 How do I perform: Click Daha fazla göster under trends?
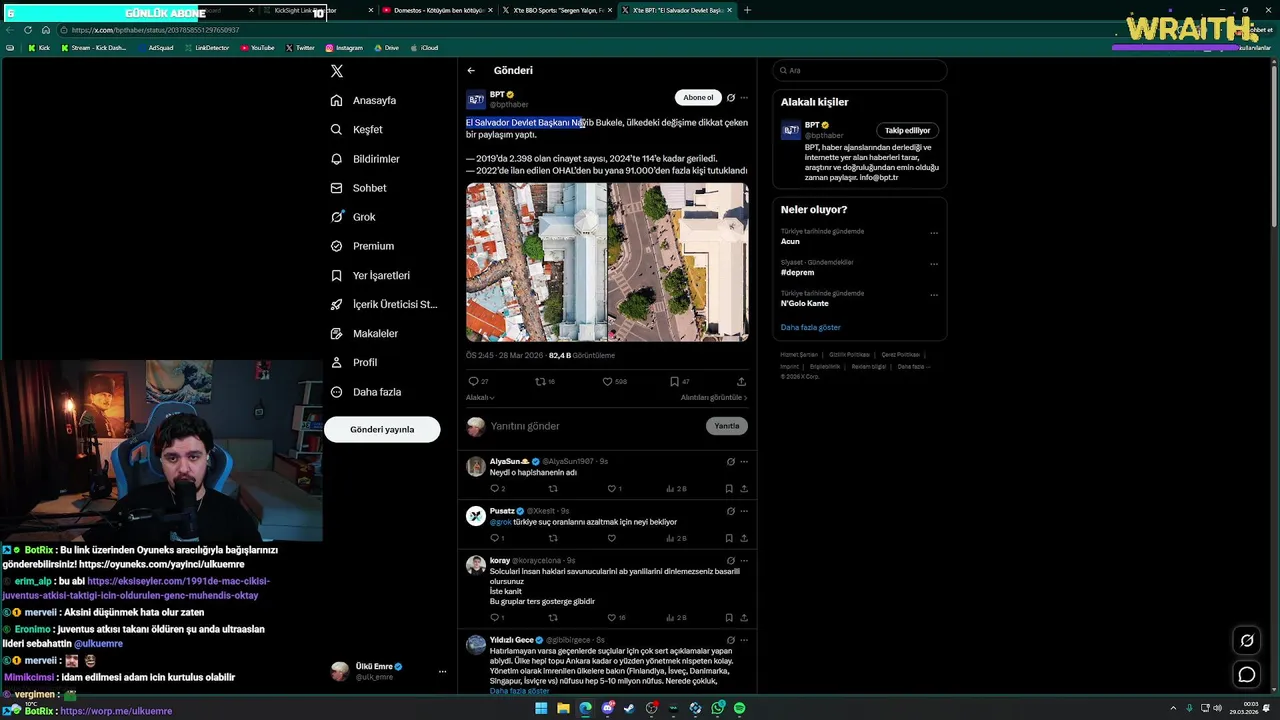point(811,327)
